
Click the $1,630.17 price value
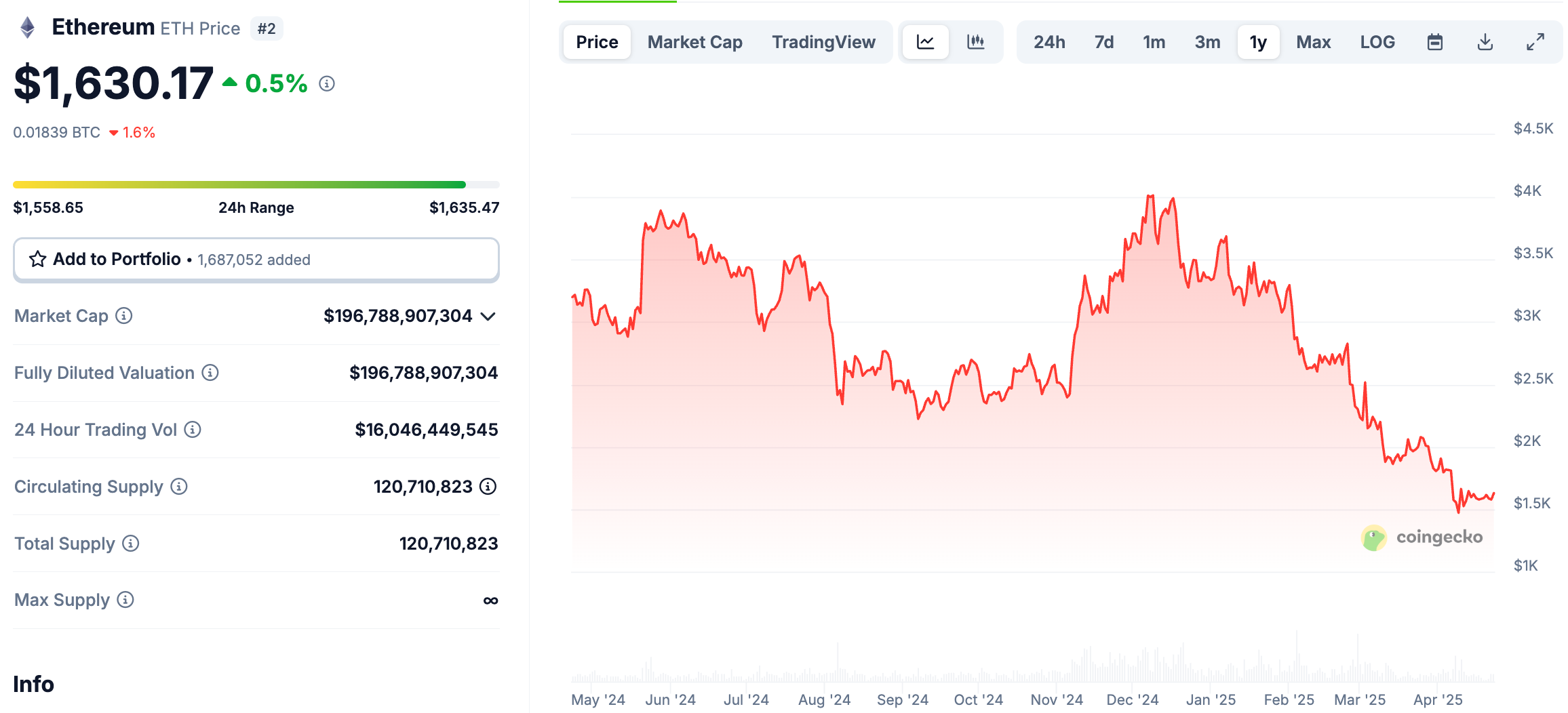[113, 83]
